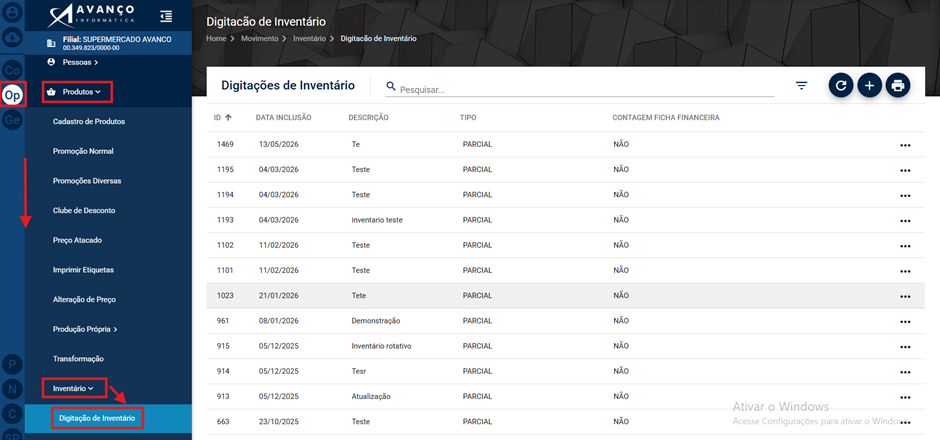Screen dimensions: 940x440
Task: Click the user profile icon in the top-left corner
Action: (x=13, y=11)
